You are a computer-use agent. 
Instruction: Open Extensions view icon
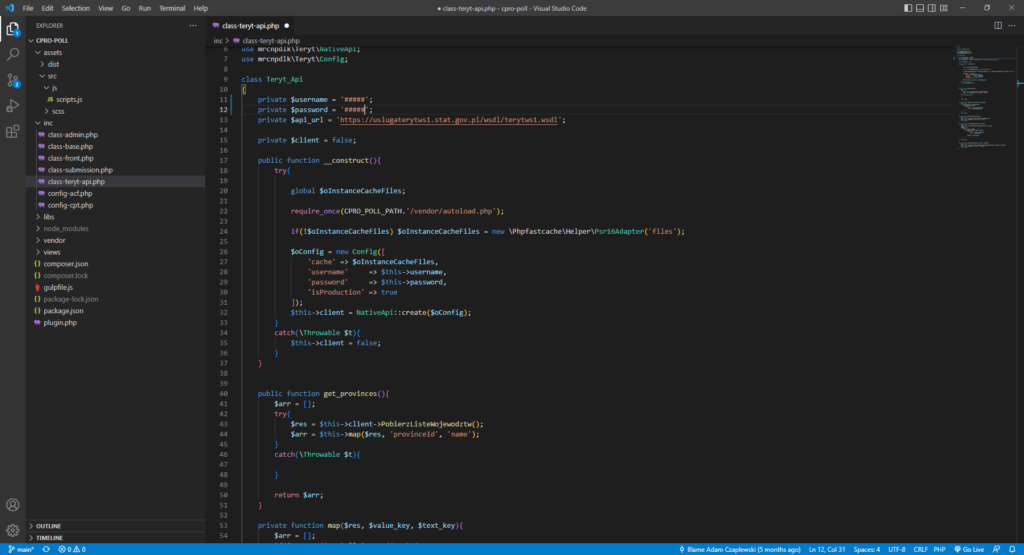12,131
